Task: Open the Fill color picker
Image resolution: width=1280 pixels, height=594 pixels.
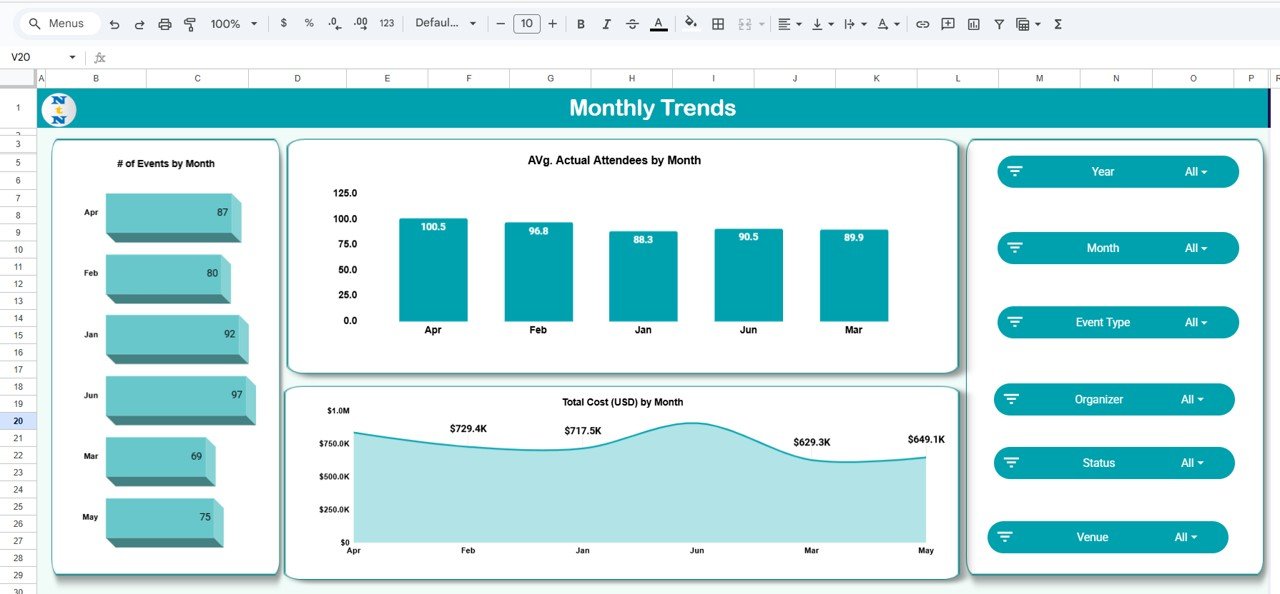Action: [x=691, y=24]
